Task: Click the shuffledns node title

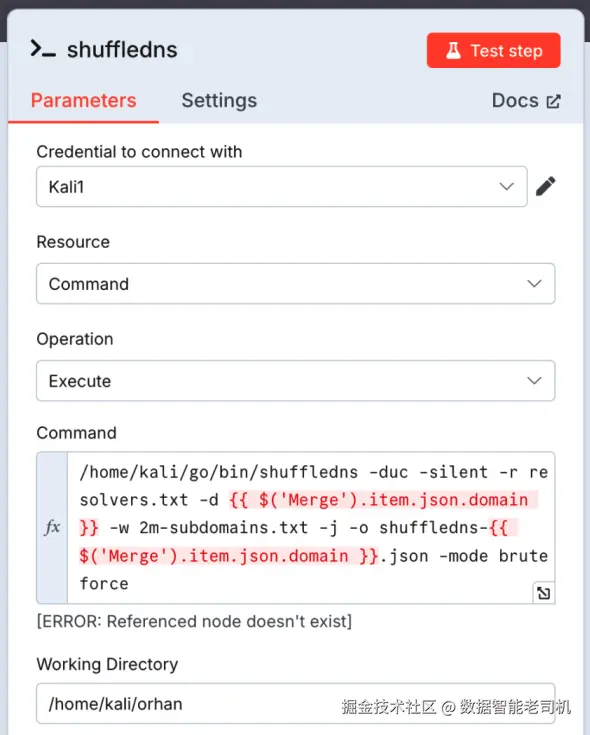Action: [x=122, y=50]
